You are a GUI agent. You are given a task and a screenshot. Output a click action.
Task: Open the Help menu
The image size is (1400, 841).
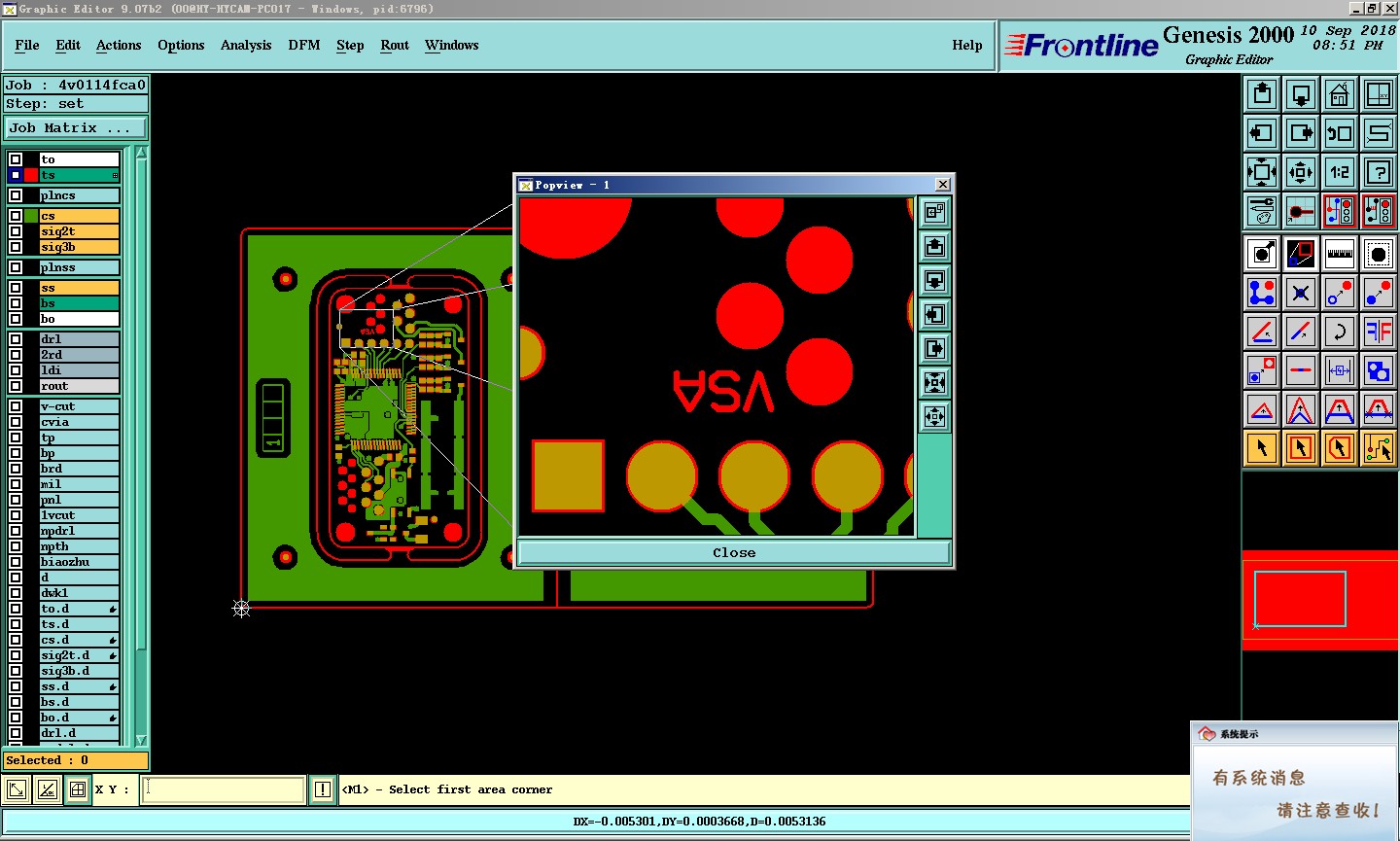[x=967, y=45]
